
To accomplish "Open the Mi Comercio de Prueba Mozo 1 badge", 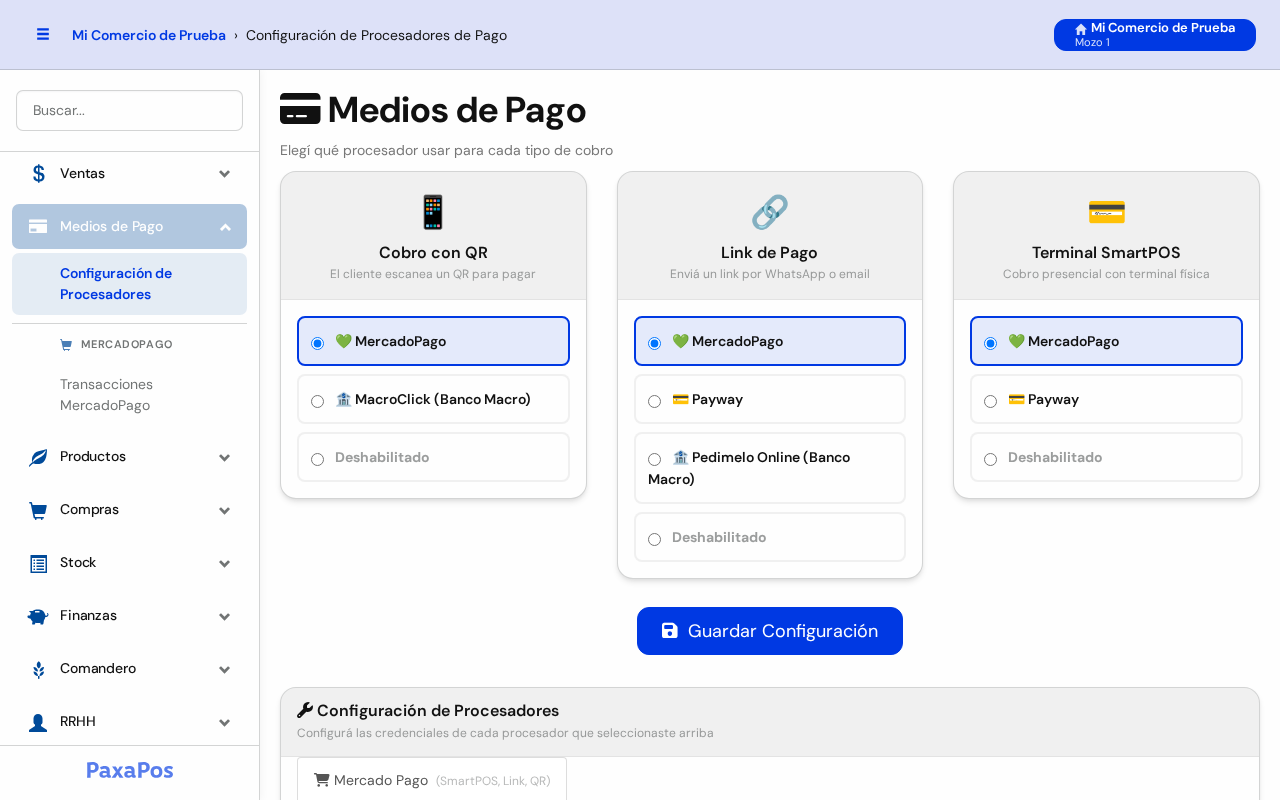I will tap(1155, 35).
